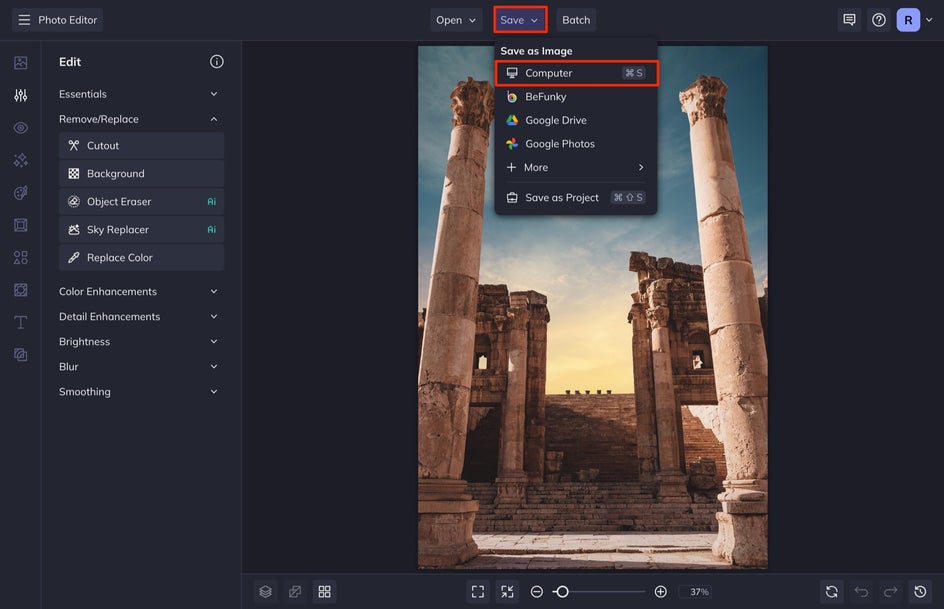
Task: Click the zoom out minus icon
Action: (537, 592)
